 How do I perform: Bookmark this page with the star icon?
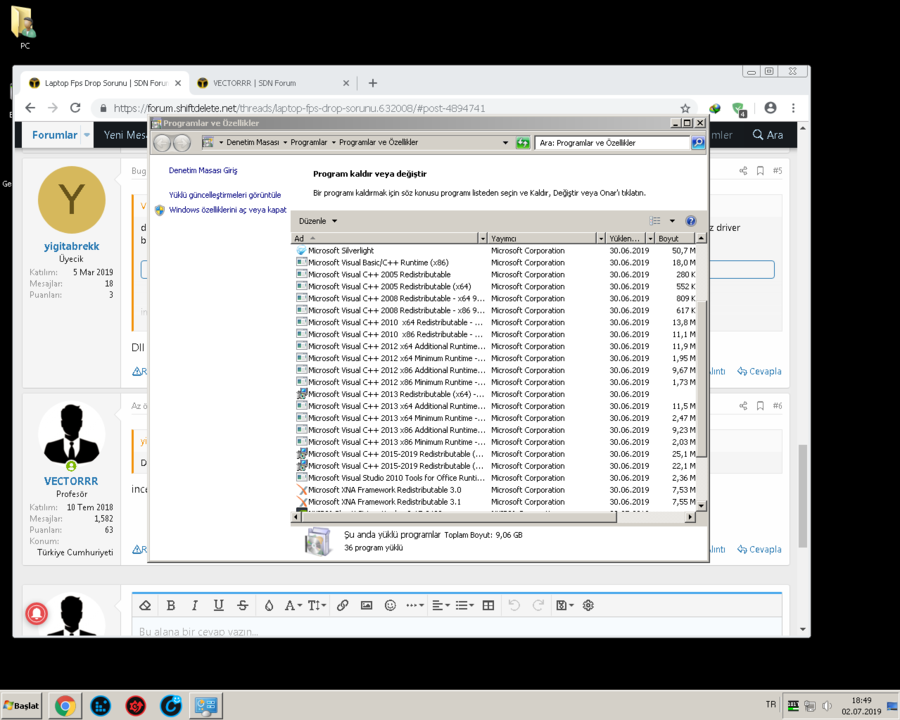685,108
